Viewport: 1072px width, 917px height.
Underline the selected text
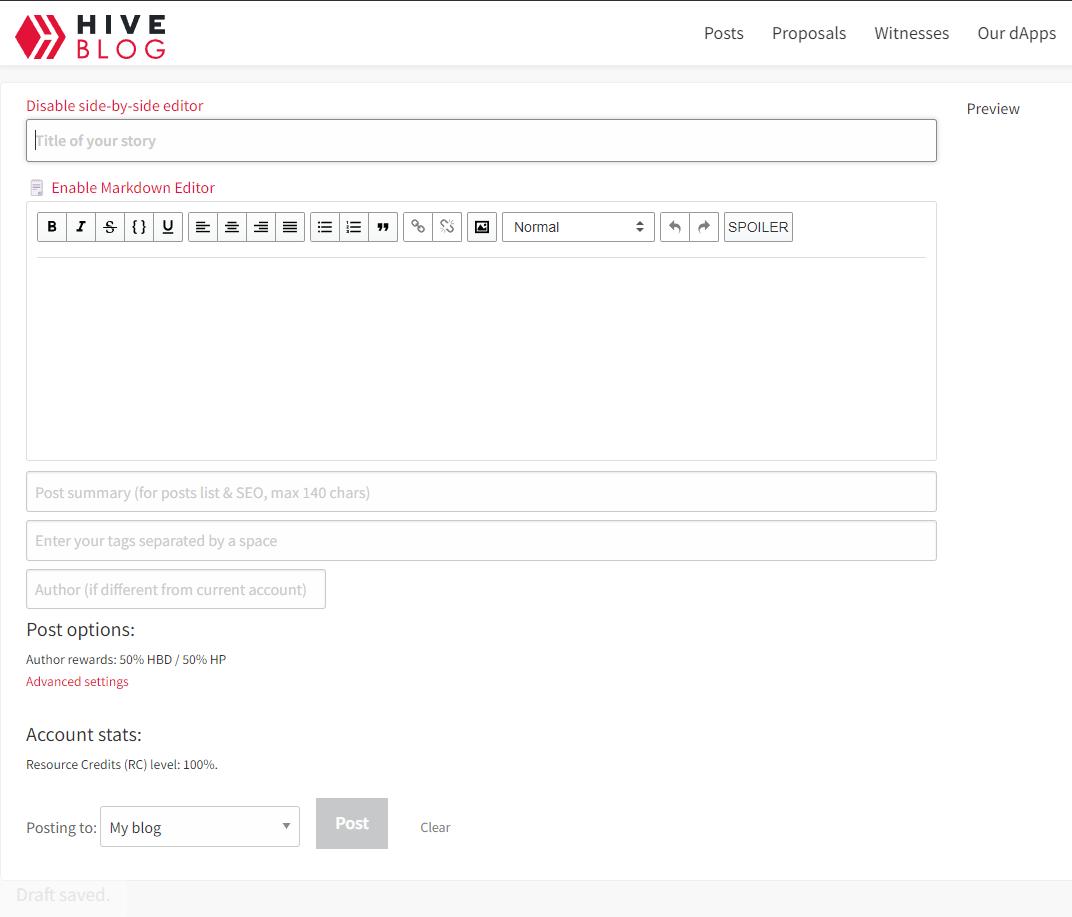tap(168, 227)
